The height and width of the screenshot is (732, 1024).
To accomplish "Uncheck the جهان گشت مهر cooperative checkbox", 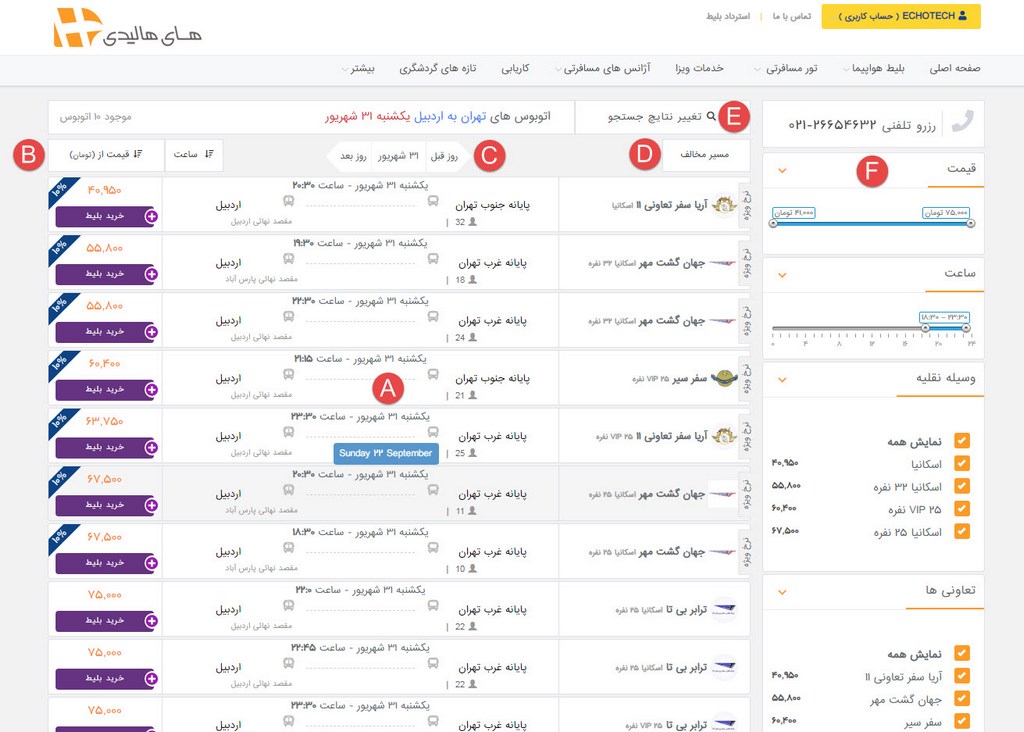I will [x=962, y=698].
